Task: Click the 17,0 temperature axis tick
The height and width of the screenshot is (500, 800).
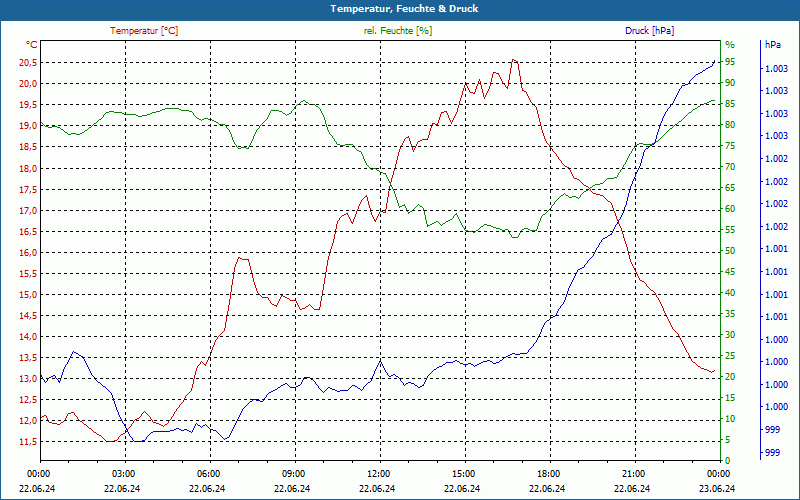Action: [x=28, y=211]
